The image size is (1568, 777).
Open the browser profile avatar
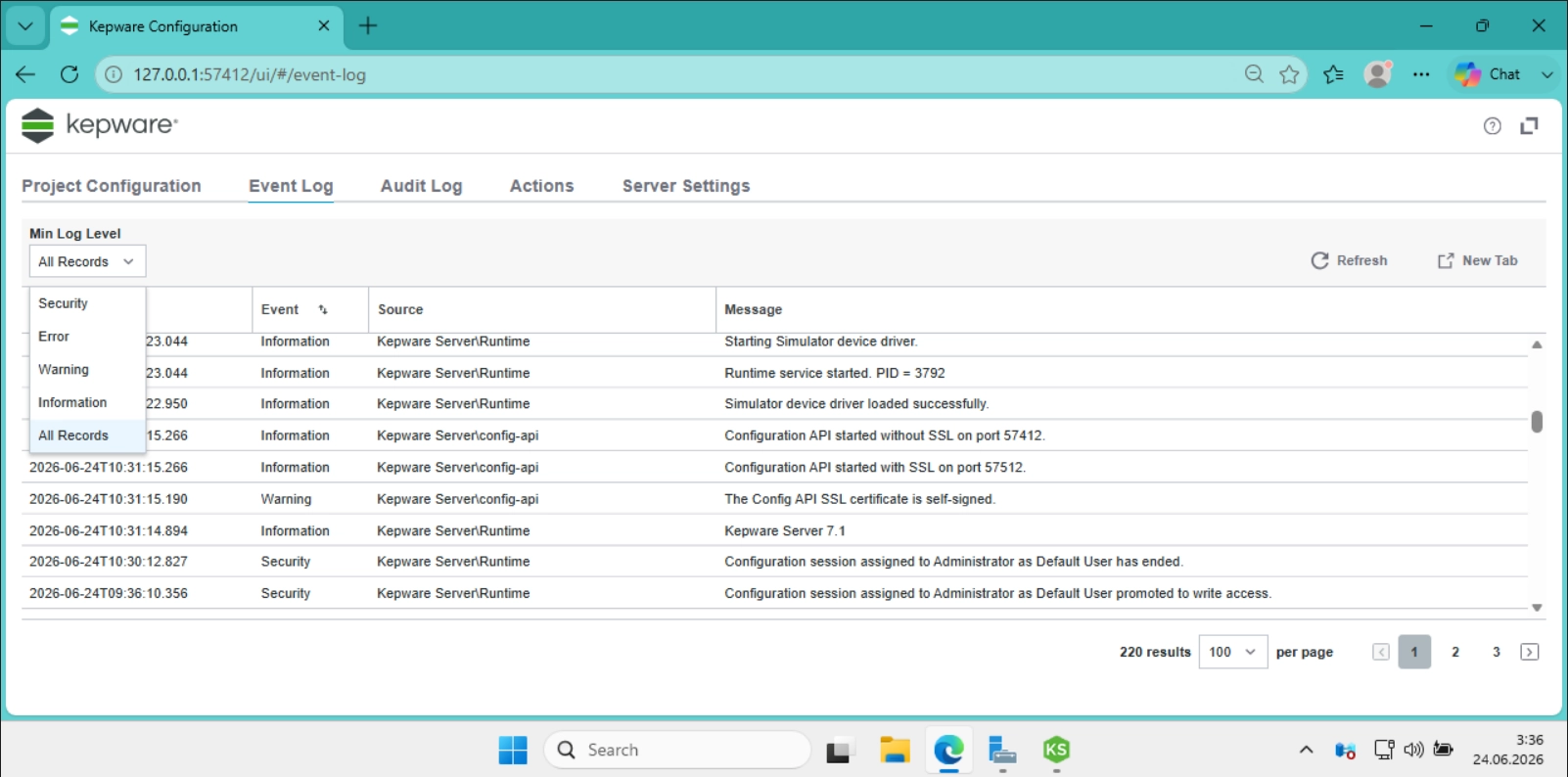pyautogui.click(x=1378, y=74)
